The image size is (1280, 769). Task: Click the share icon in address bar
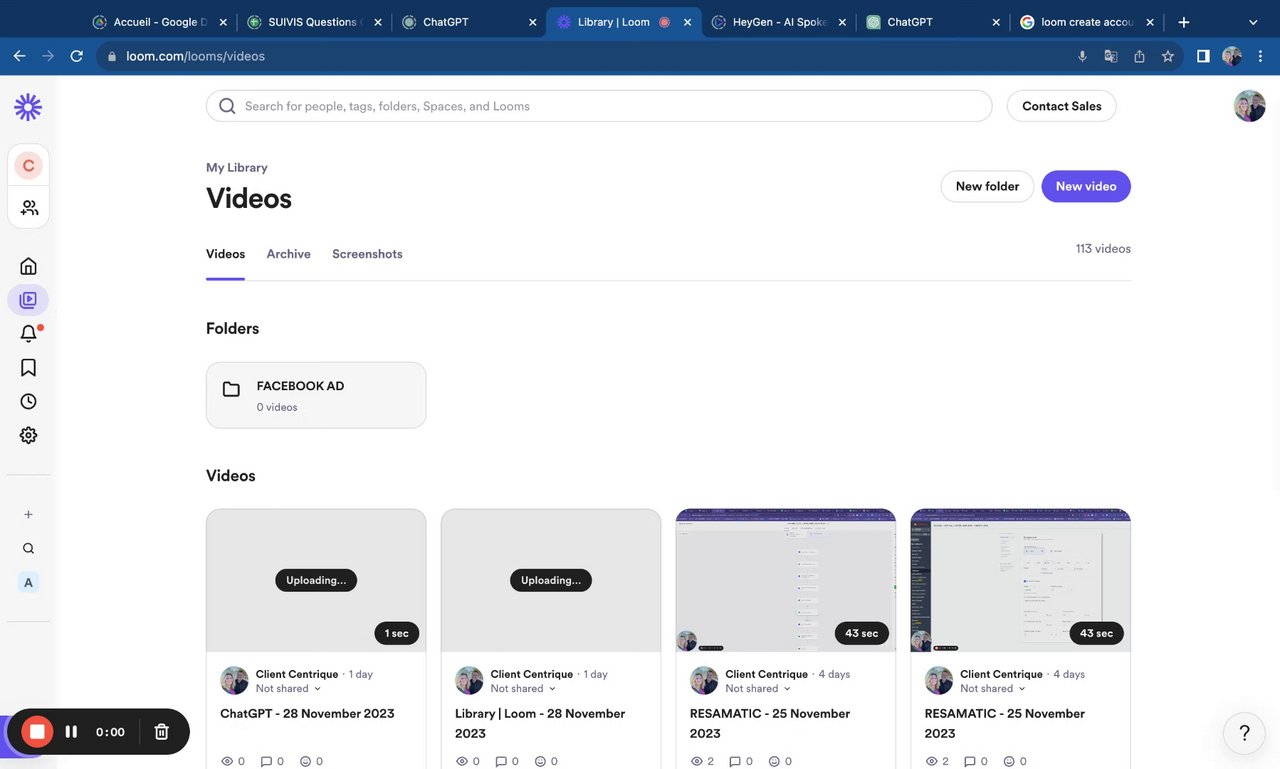tap(1139, 56)
